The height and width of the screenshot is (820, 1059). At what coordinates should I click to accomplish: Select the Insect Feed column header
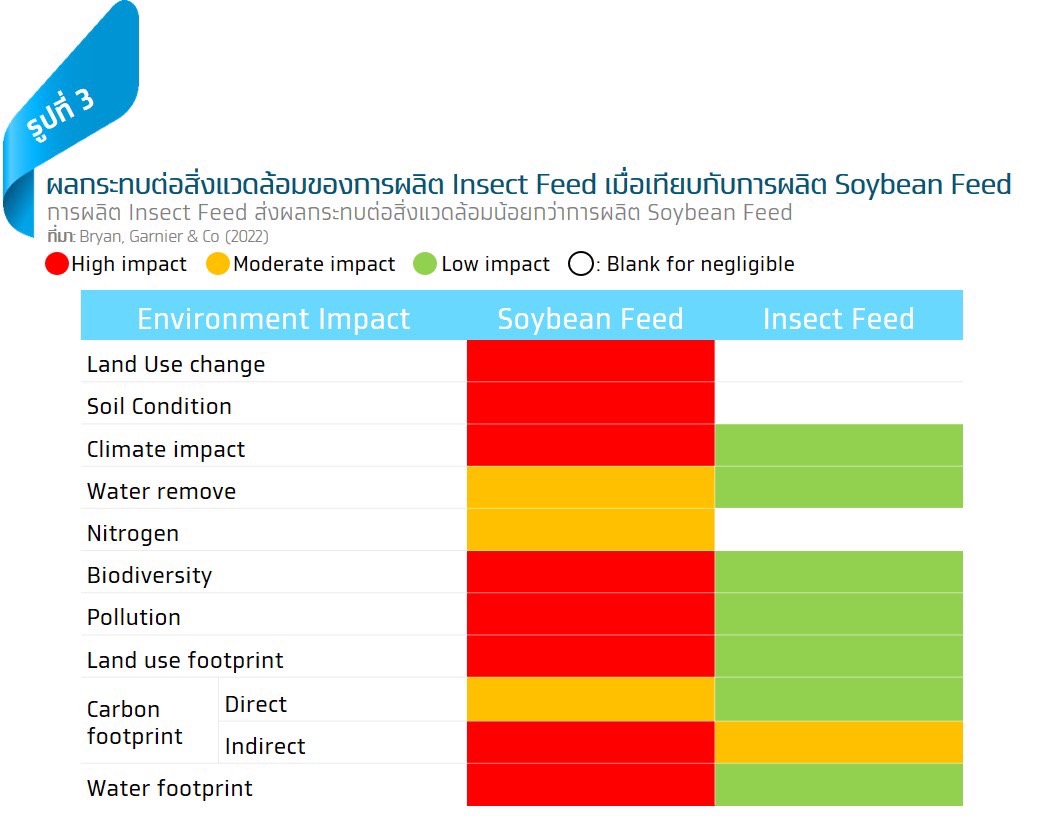[838, 318]
